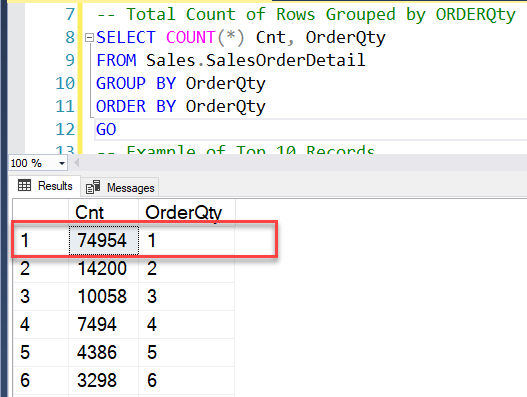Viewport: 527px width, 397px height.
Task: Select cell with value 14200
Action: point(104,269)
